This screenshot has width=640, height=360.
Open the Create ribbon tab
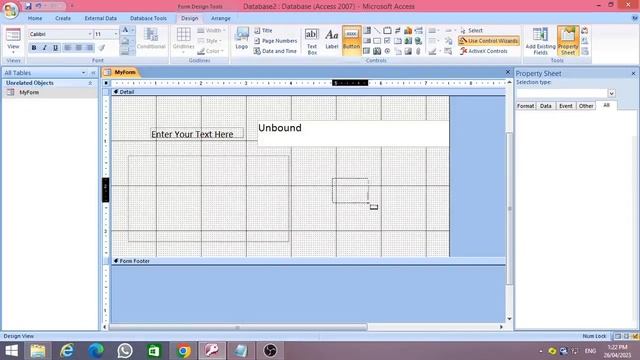pyautogui.click(x=62, y=18)
